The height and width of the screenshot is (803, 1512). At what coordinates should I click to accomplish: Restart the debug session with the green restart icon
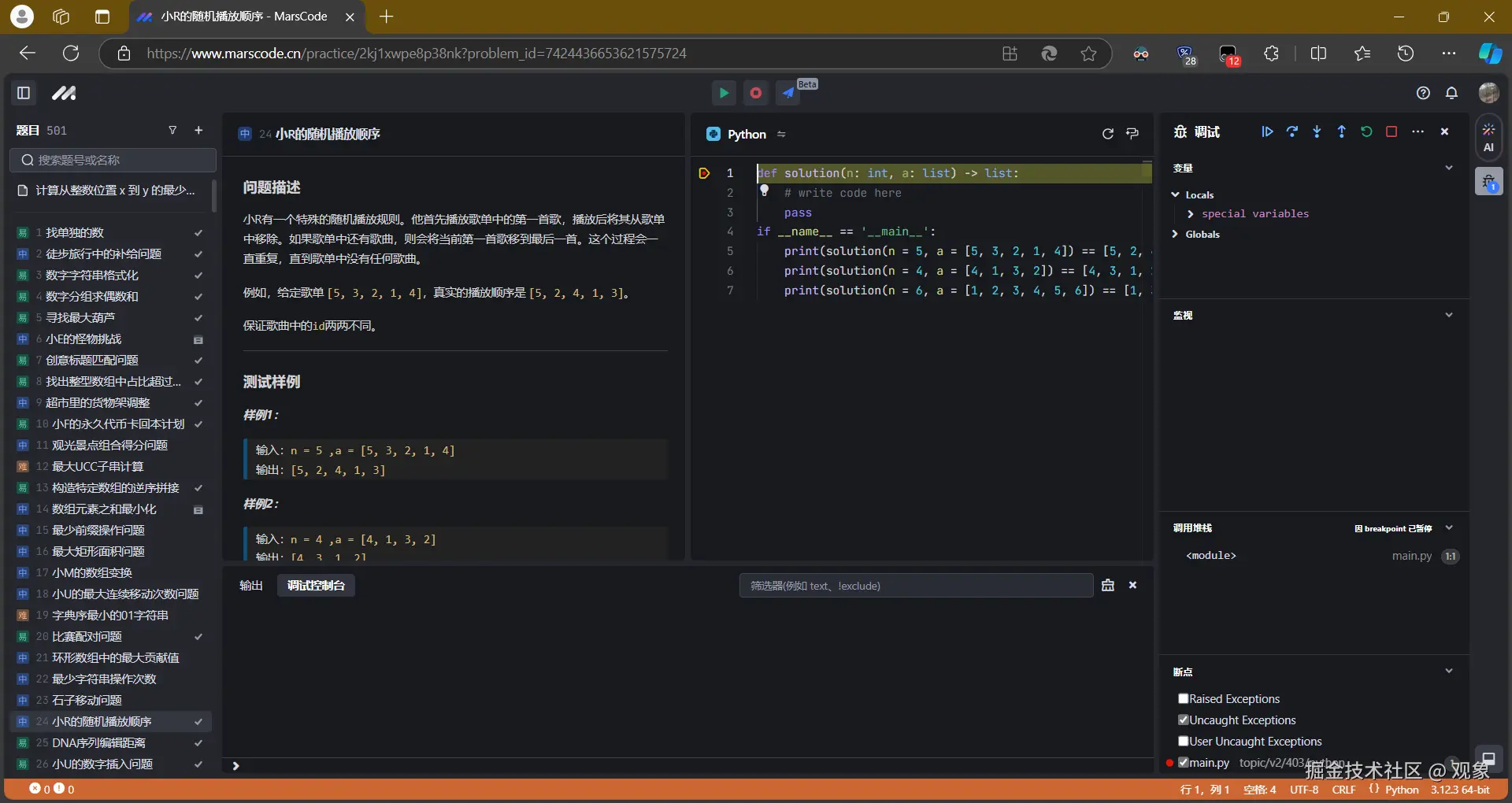1366,132
